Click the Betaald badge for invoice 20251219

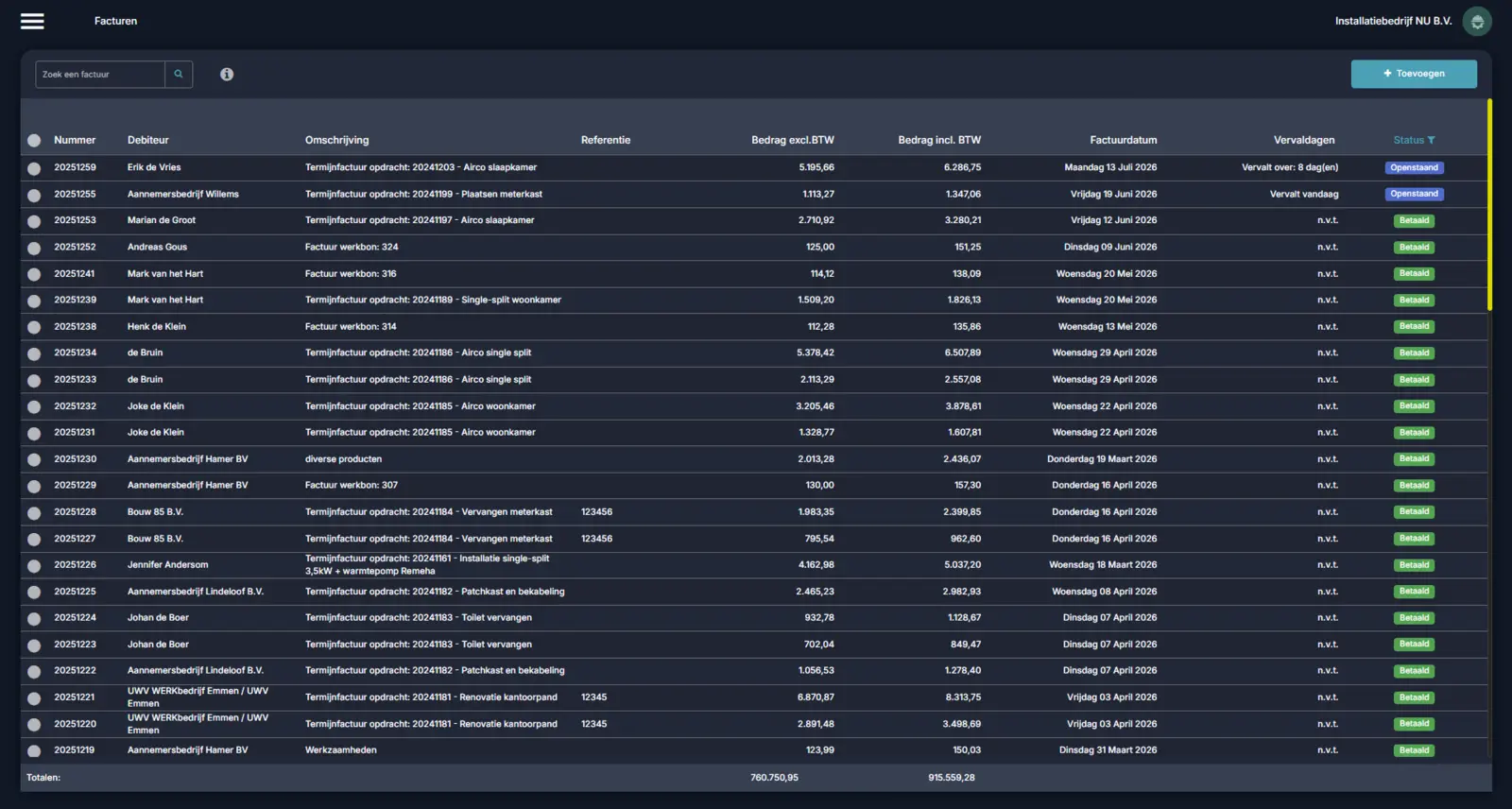point(1414,750)
